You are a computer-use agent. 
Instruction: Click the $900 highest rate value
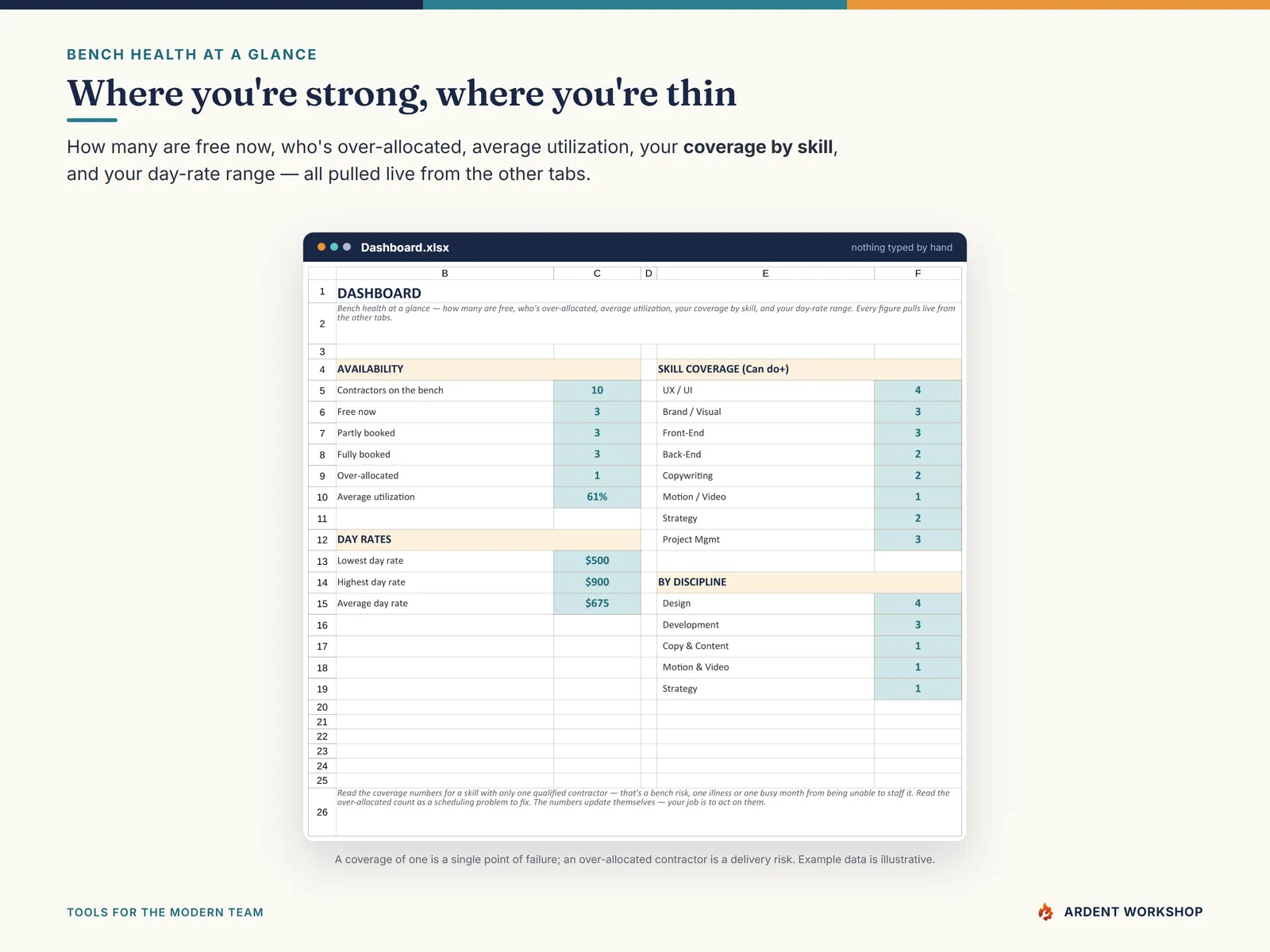point(597,582)
